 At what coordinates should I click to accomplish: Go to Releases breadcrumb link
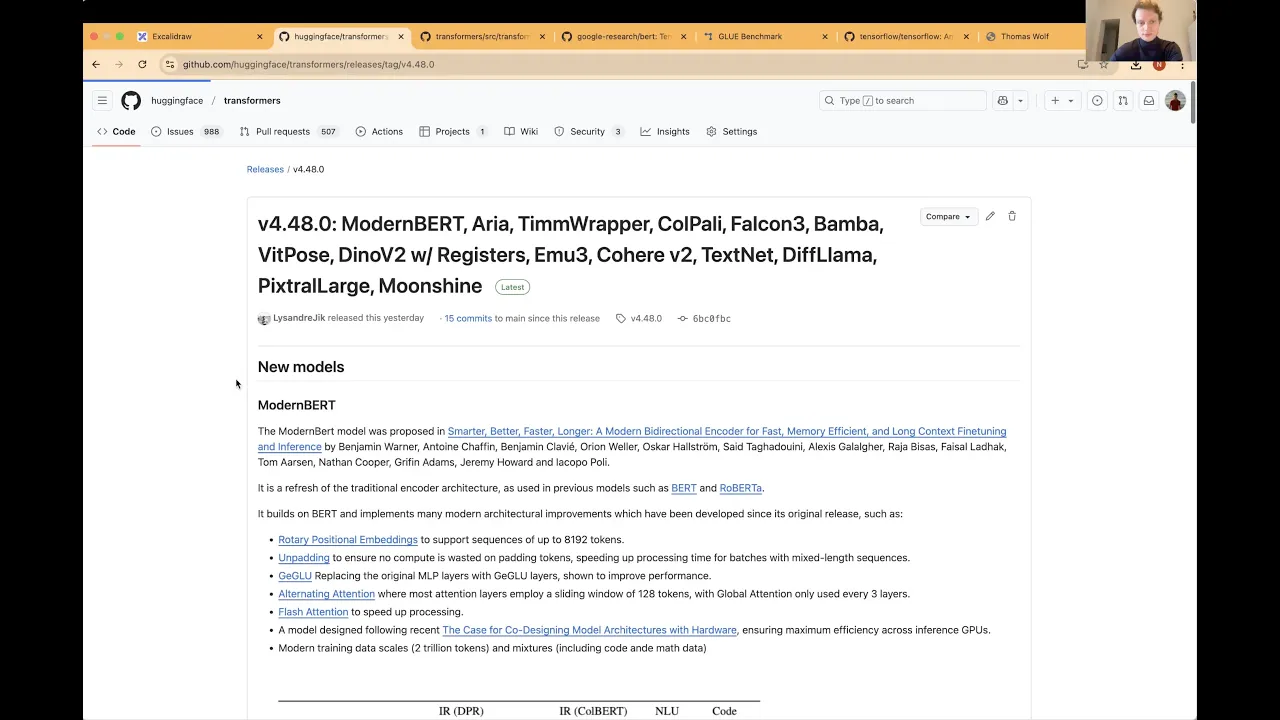265,169
